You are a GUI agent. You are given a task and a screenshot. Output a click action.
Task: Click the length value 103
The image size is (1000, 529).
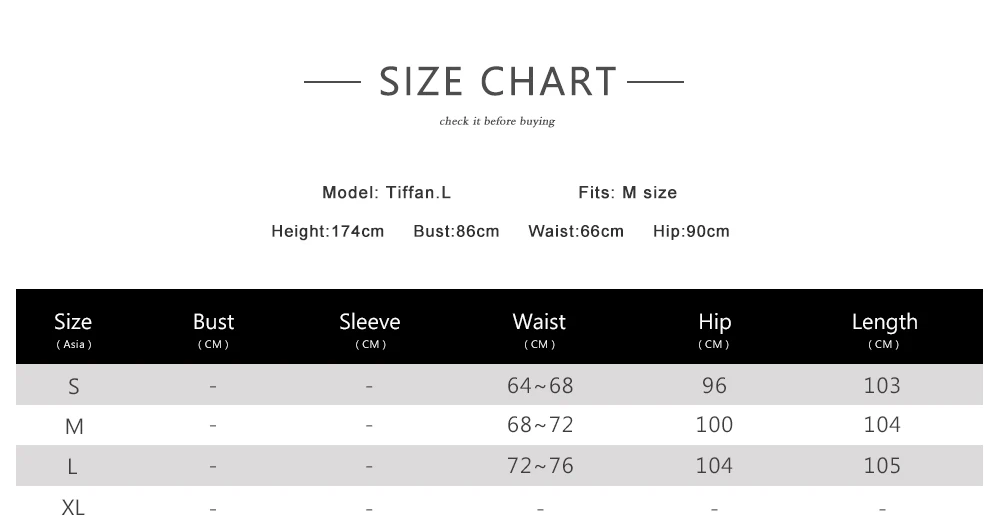882,385
